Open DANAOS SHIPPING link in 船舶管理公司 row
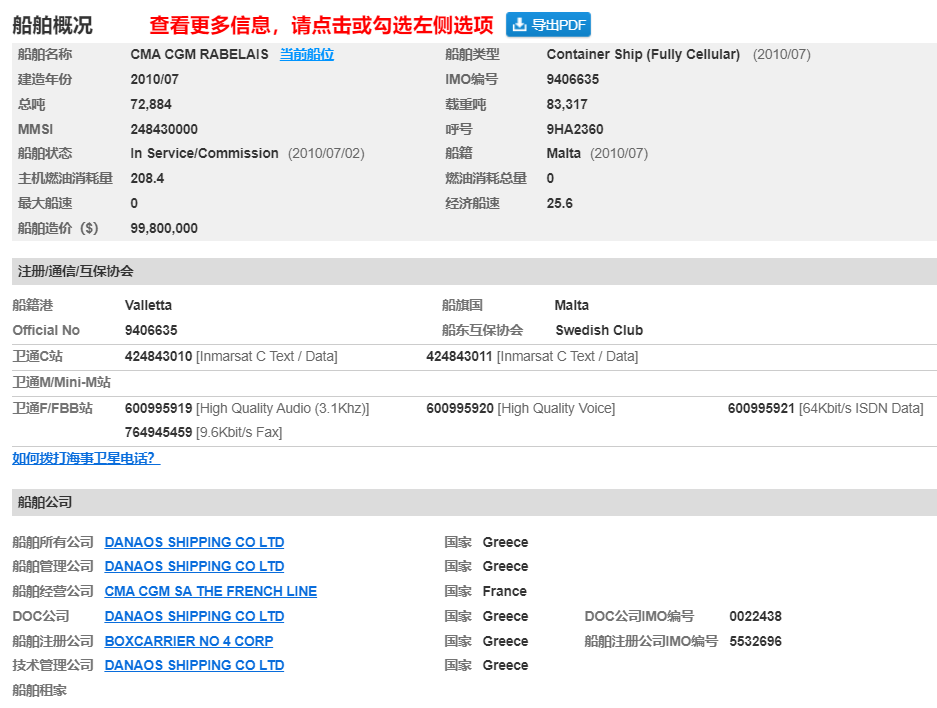This screenshot has height=708, width=937. coord(194,566)
